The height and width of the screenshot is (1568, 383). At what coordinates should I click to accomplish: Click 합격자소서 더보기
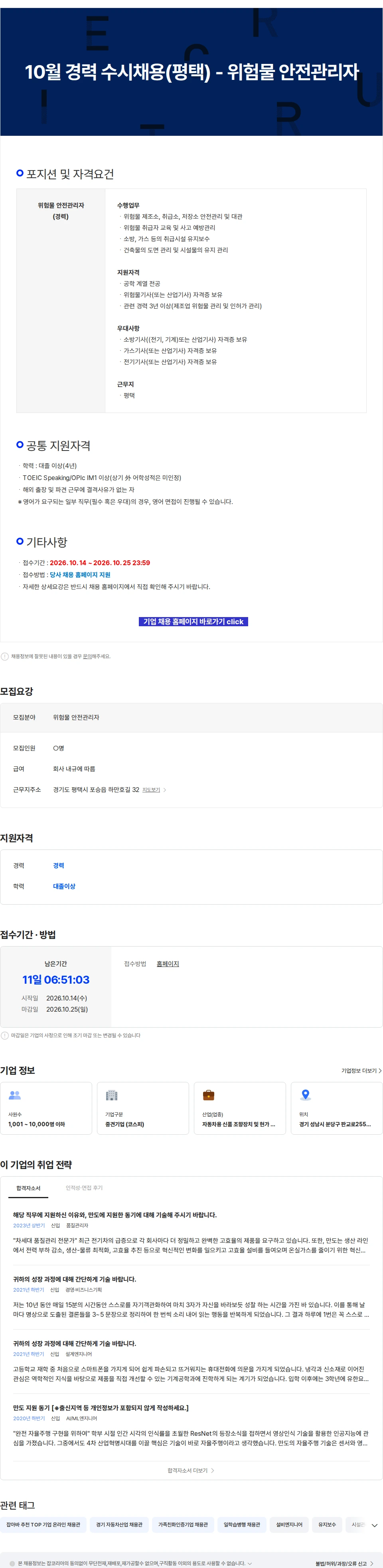click(191, 1471)
